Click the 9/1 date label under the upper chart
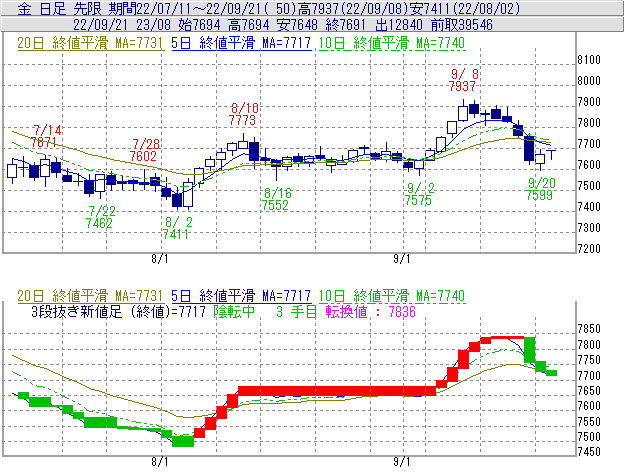624x475 pixels. 402,259
